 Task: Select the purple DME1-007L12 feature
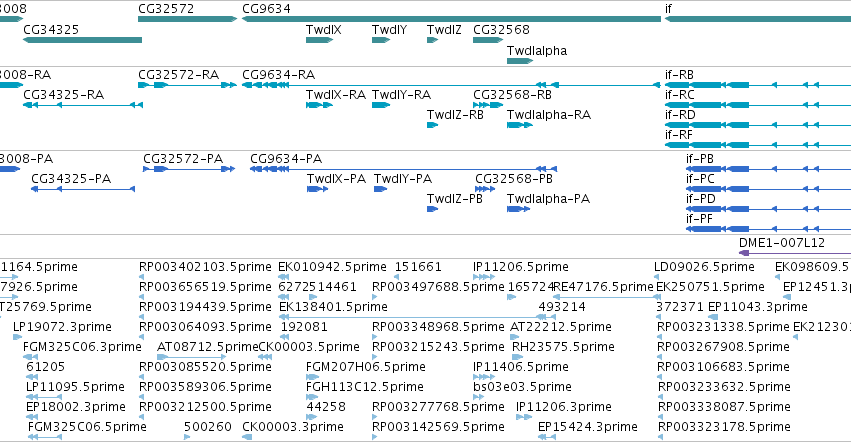click(795, 253)
